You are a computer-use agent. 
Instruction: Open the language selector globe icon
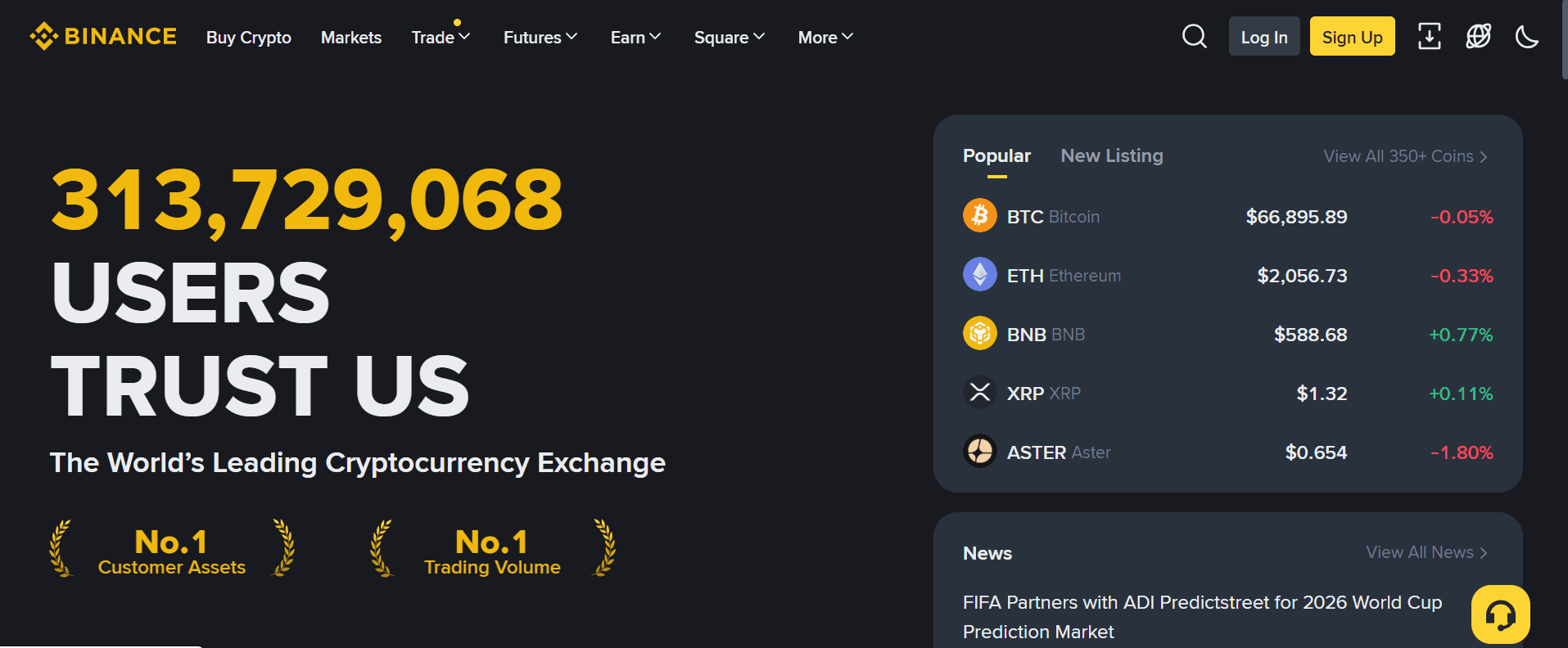[1477, 36]
